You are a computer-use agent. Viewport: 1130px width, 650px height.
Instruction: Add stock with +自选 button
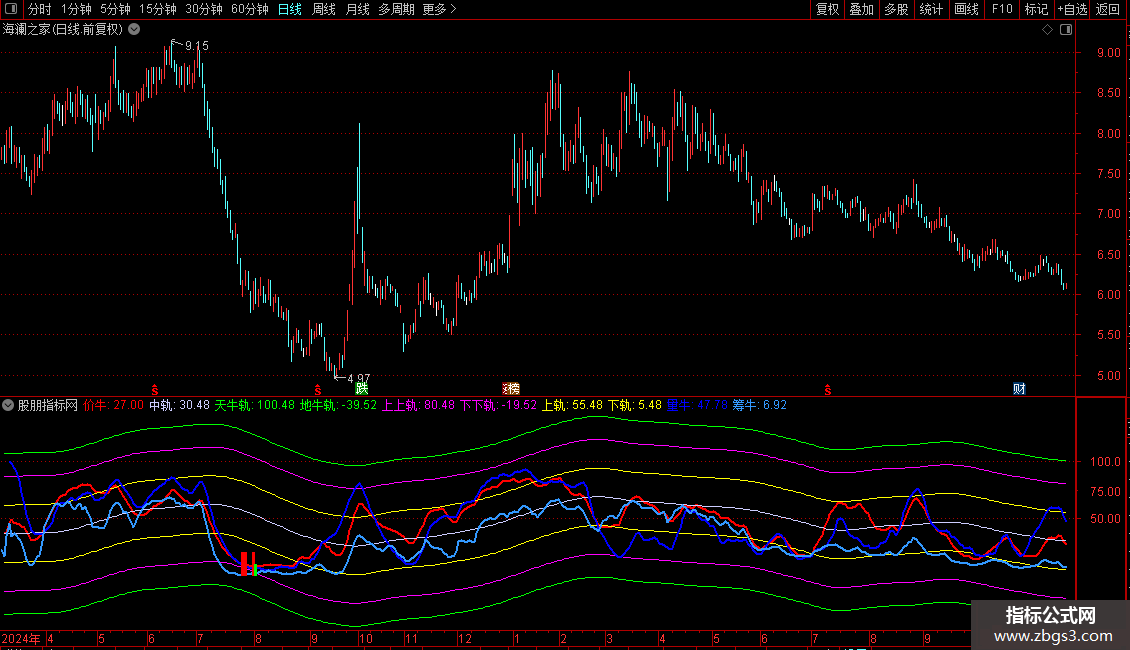click(1072, 9)
